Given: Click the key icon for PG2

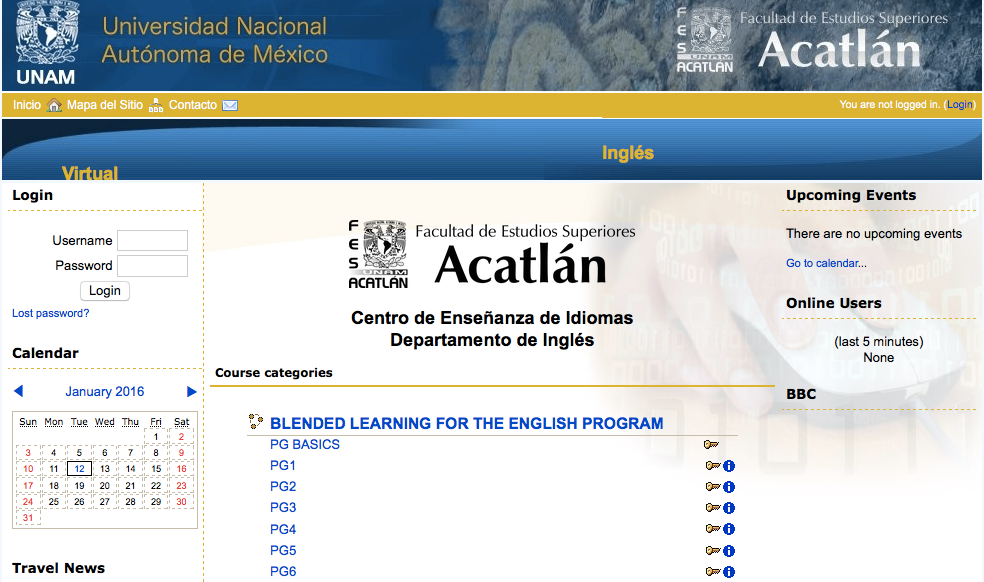Looking at the screenshot, I should coord(713,487).
